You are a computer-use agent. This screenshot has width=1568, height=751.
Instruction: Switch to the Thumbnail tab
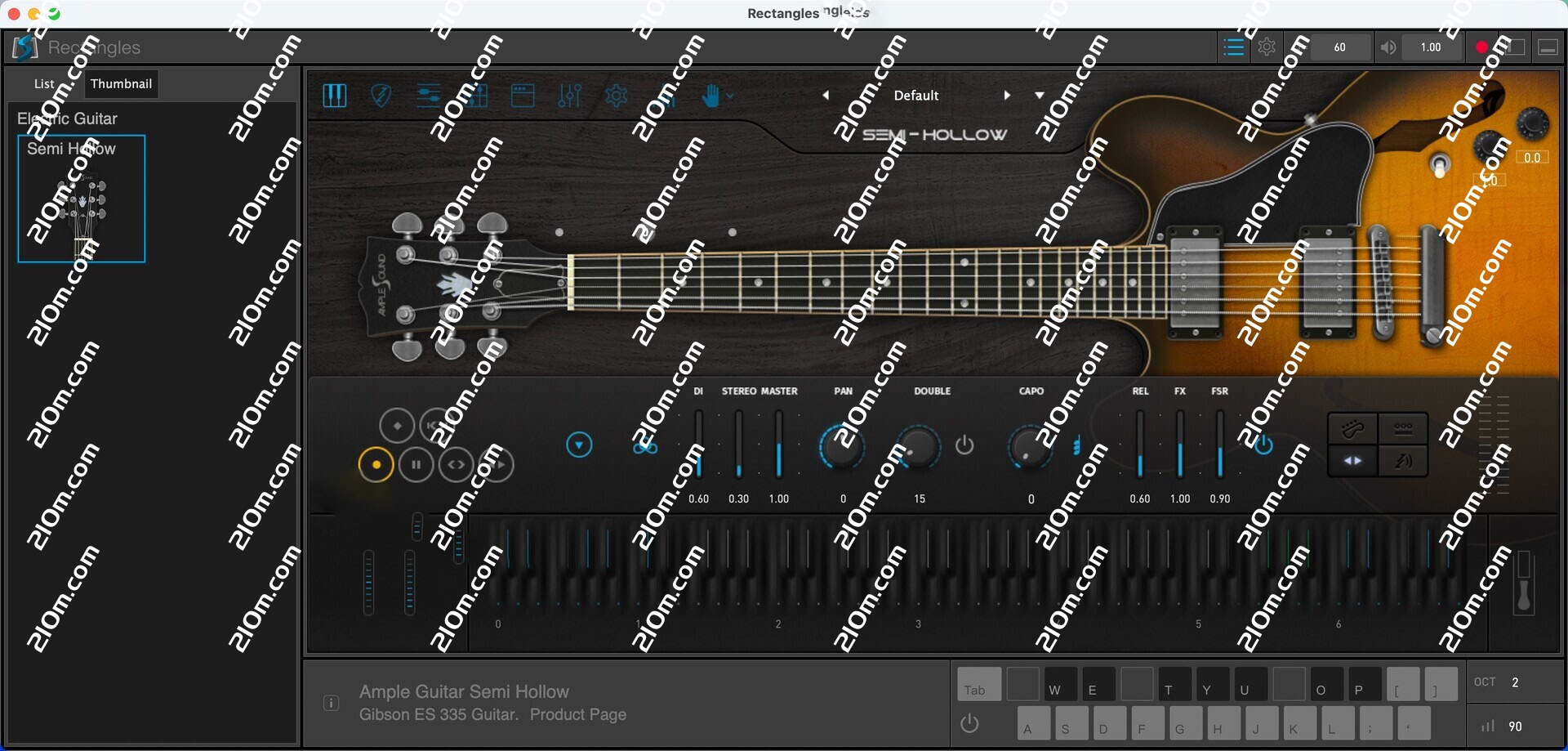(121, 83)
